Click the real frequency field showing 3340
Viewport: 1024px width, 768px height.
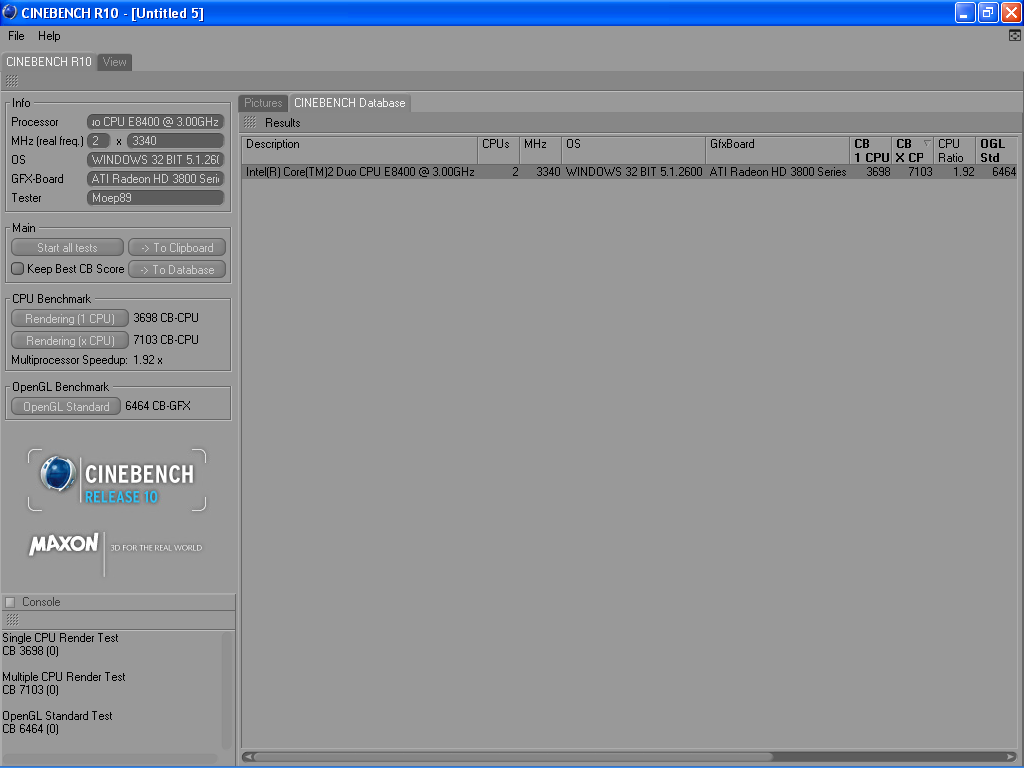tap(176, 141)
